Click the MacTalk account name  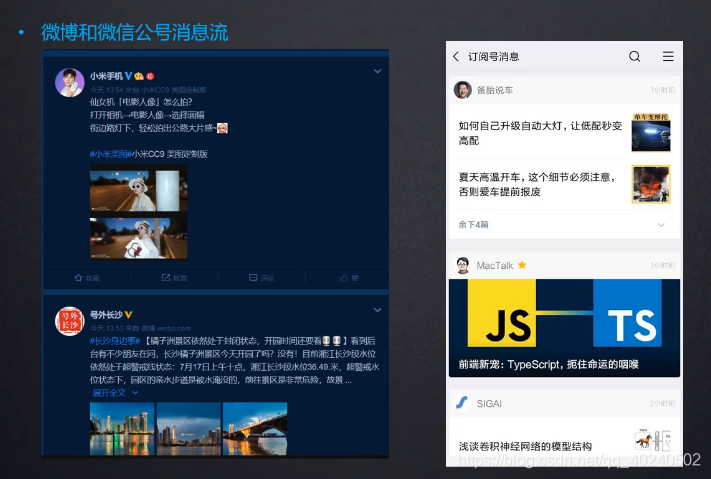click(495, 265)
